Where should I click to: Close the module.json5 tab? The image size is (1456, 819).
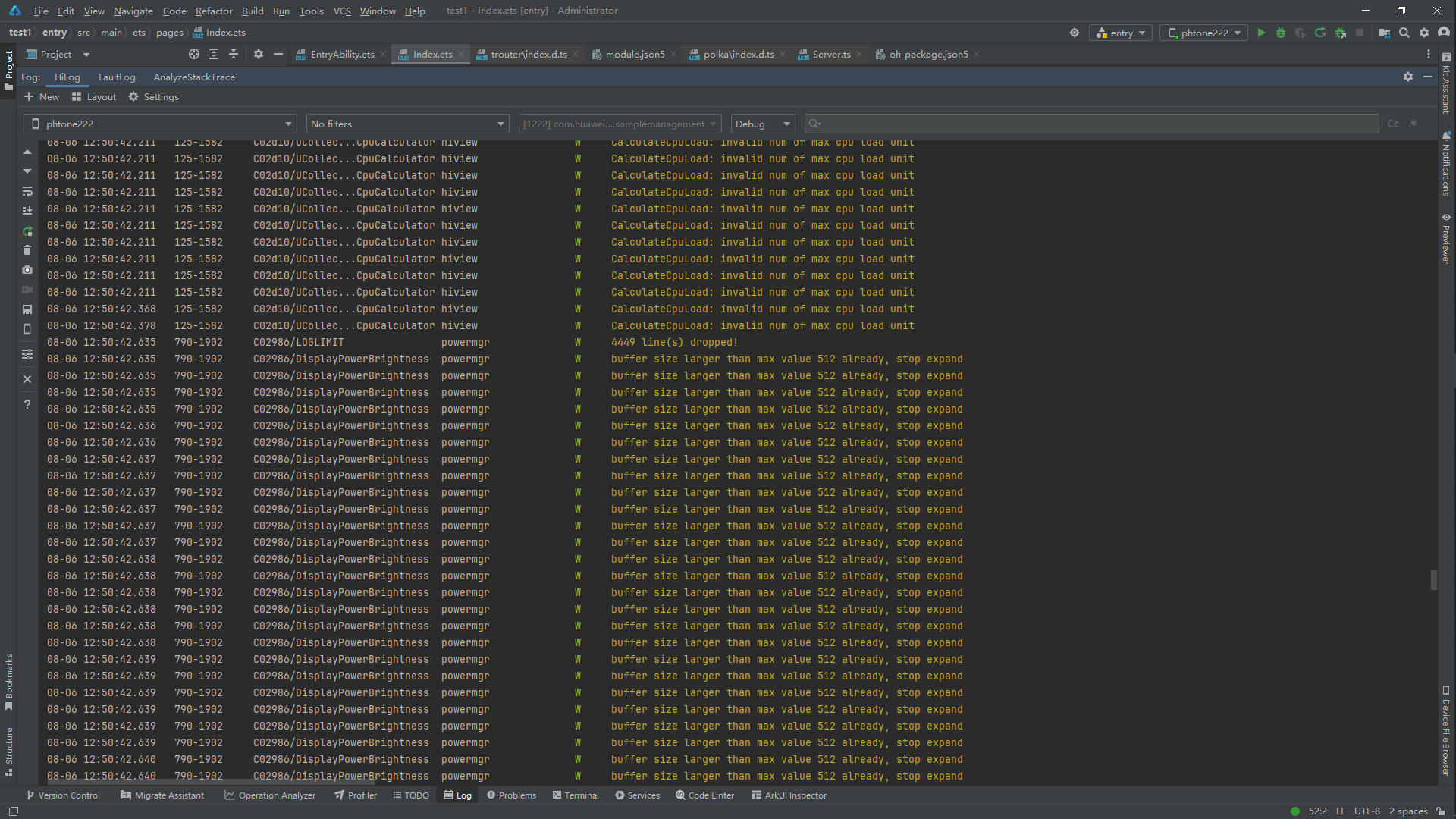(673, 54)
